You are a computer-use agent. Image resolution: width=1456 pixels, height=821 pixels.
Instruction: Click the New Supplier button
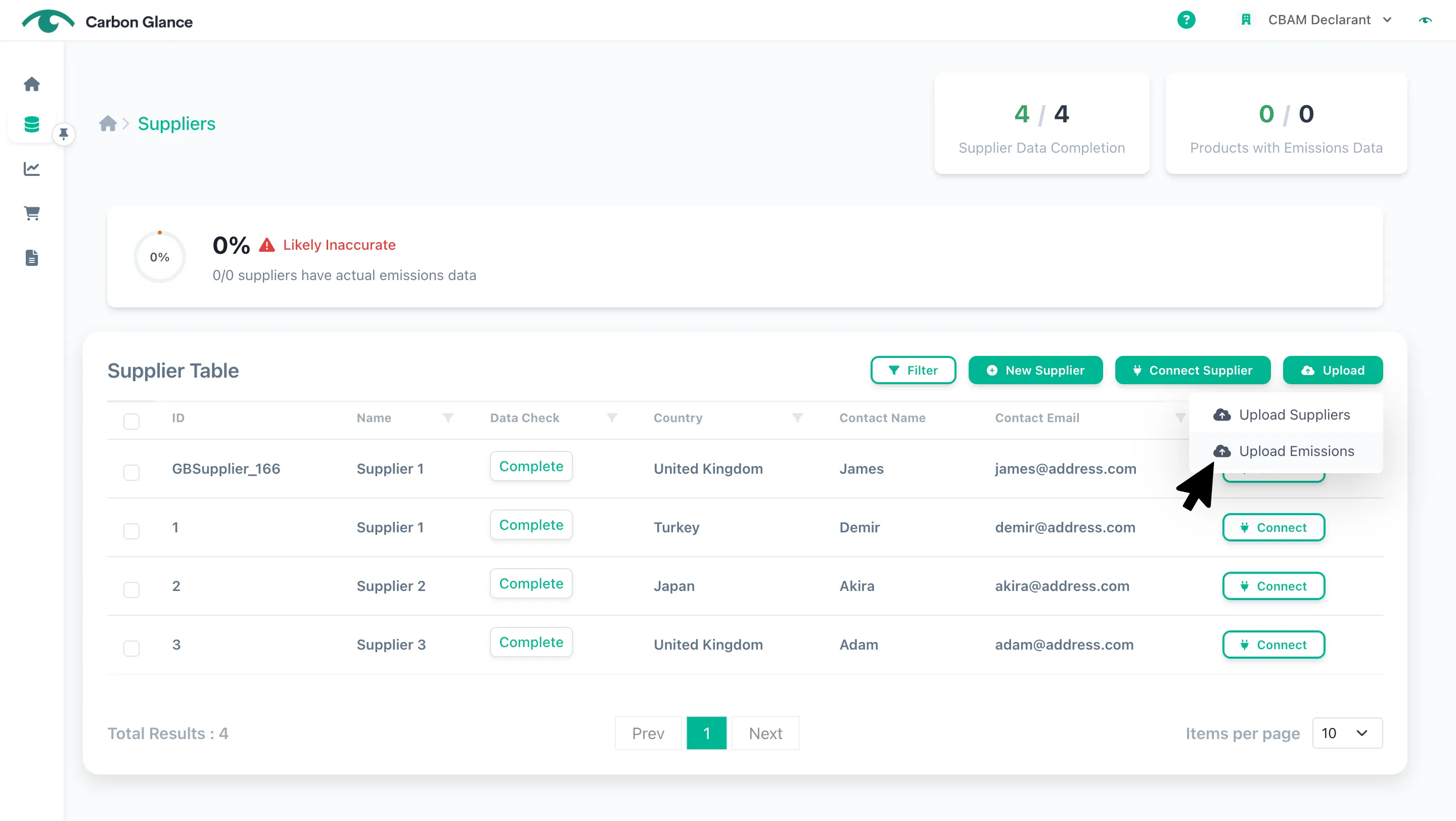click(x=1035, y=370)
